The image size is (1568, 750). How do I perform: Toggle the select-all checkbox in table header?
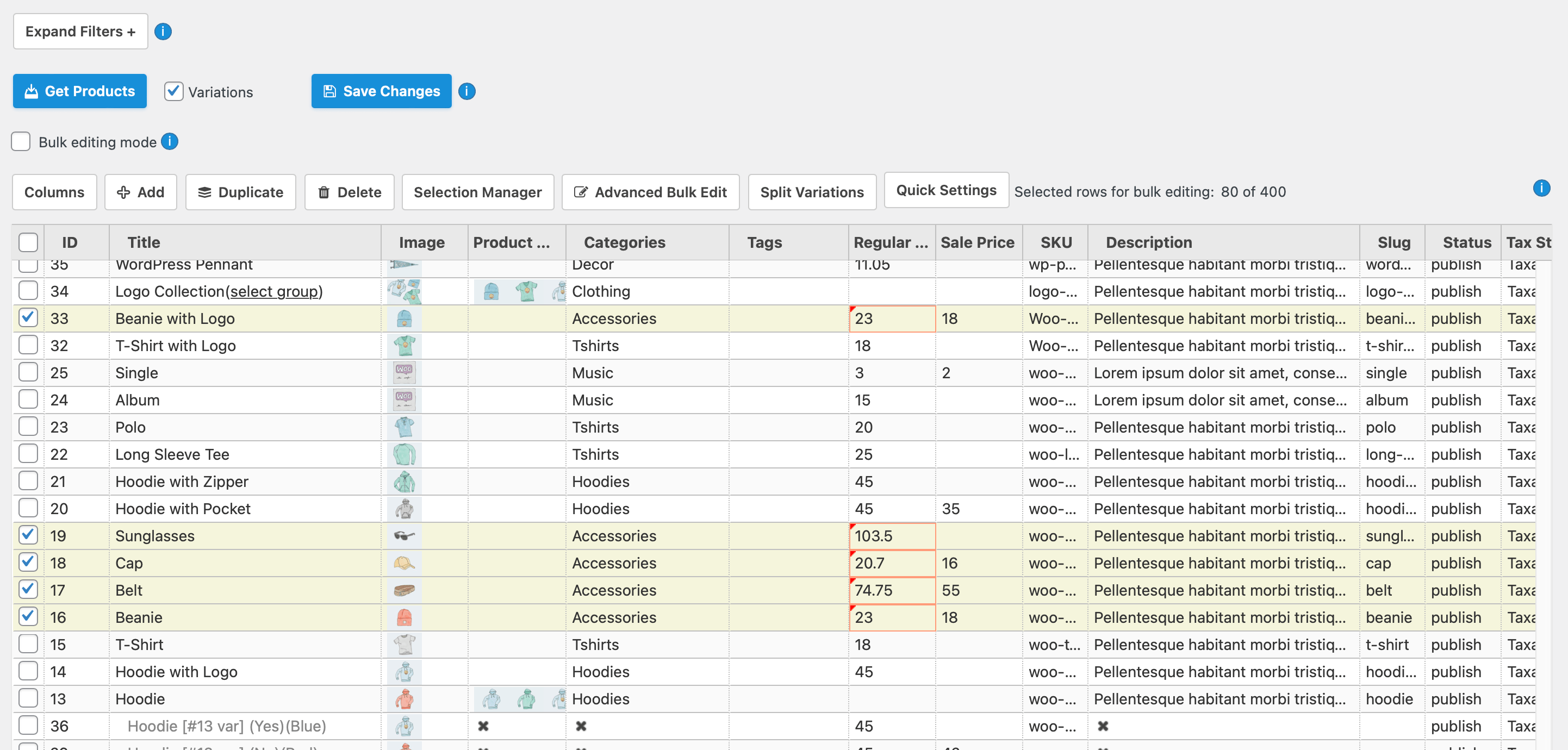(x=28, y=242)
